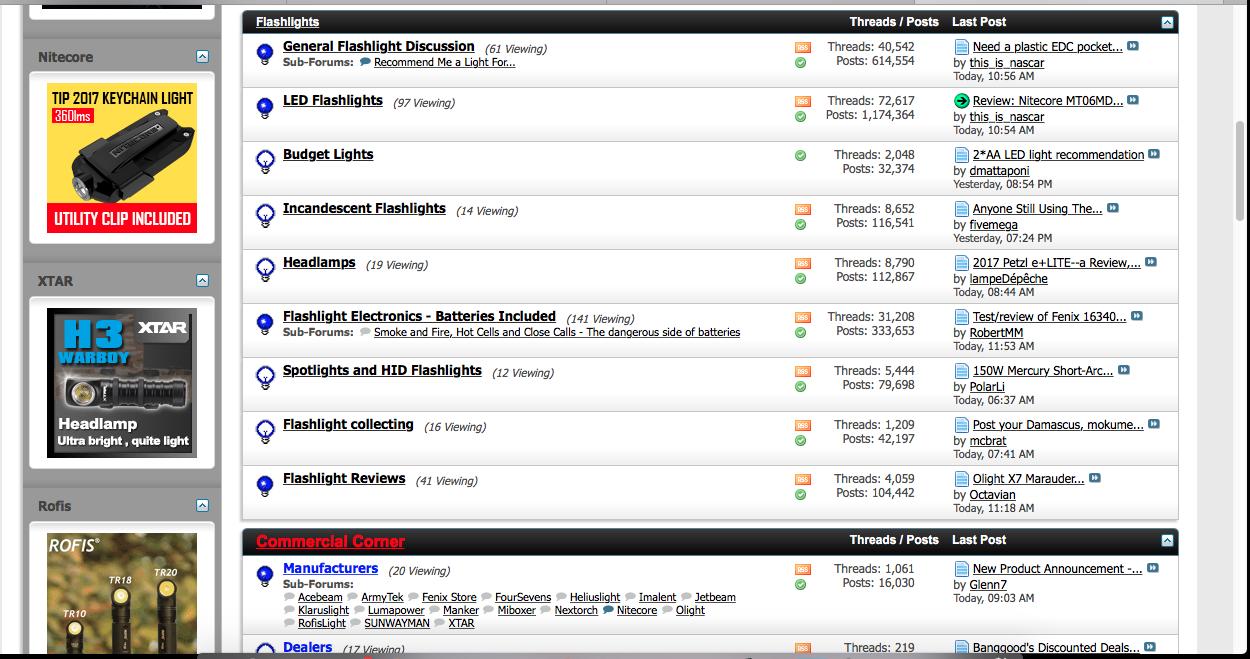This screenshot has width=1250, height=659.
Task: Open Smoke and Fire, Hot Cells sub-forum
Action: [x=557, y=332]
